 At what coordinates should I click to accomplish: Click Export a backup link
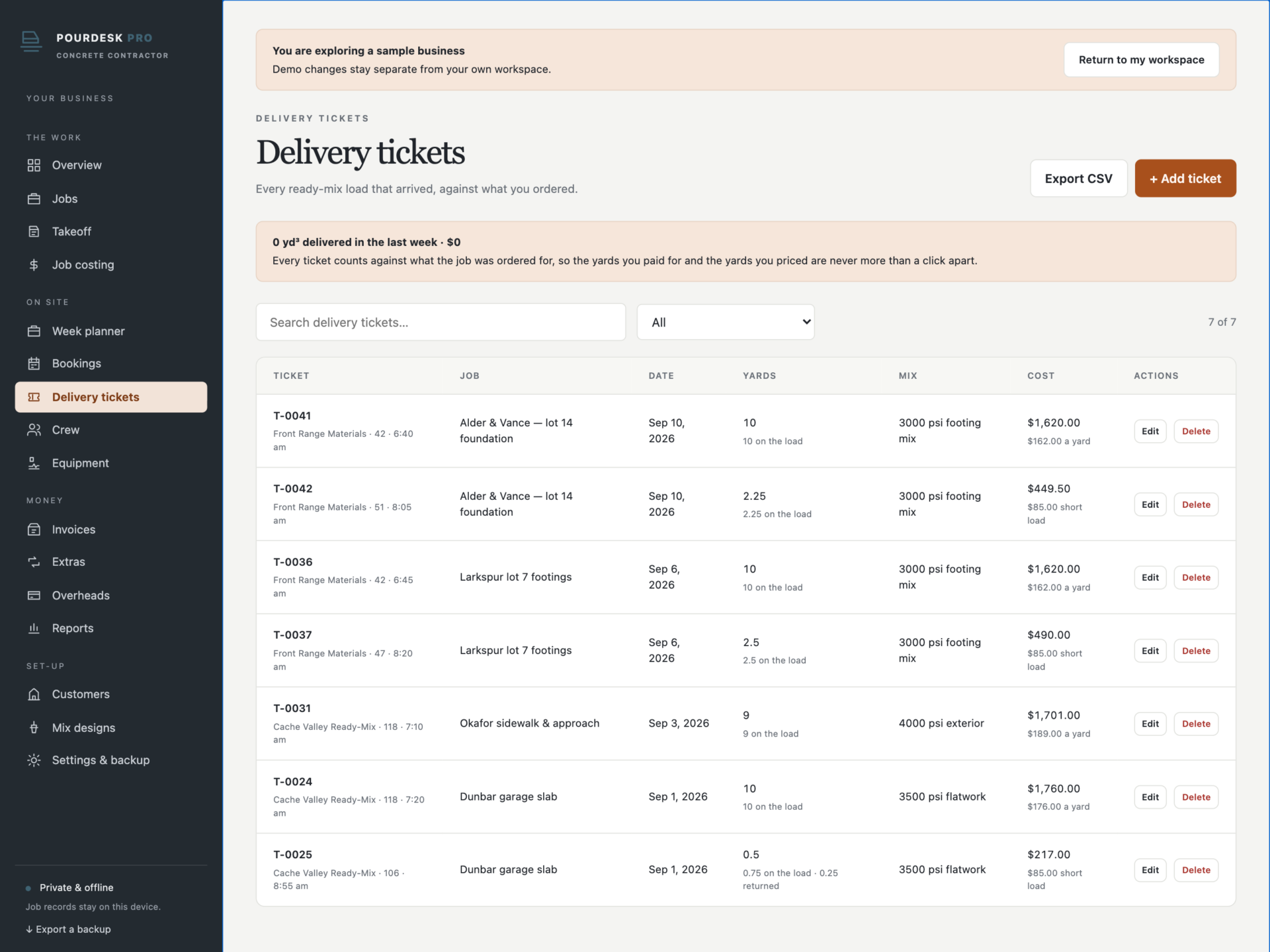click(x=68, y=929)
